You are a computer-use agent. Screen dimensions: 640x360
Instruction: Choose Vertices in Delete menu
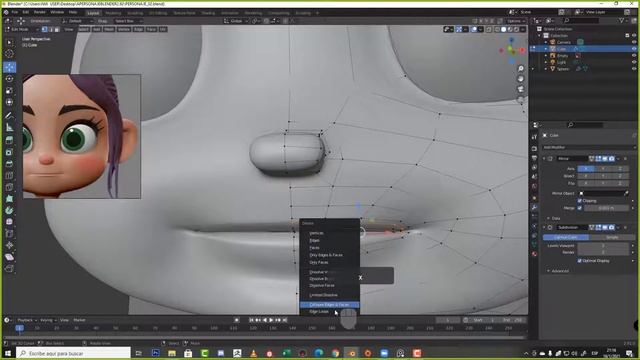(316, 233)
